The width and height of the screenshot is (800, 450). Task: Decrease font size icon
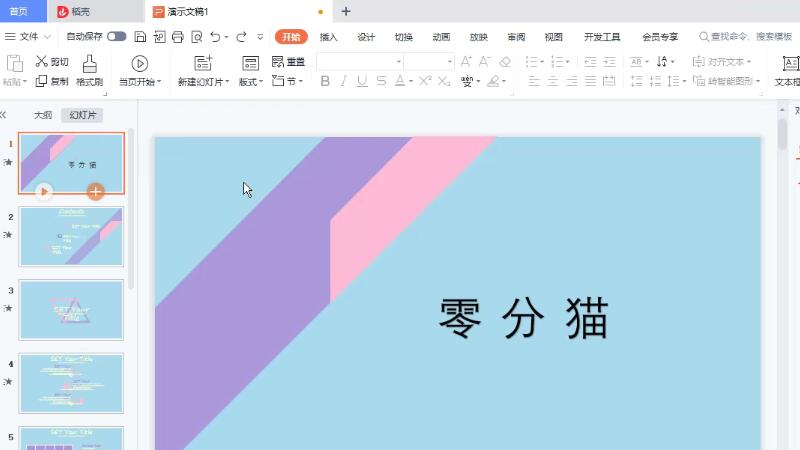point(484,62)
